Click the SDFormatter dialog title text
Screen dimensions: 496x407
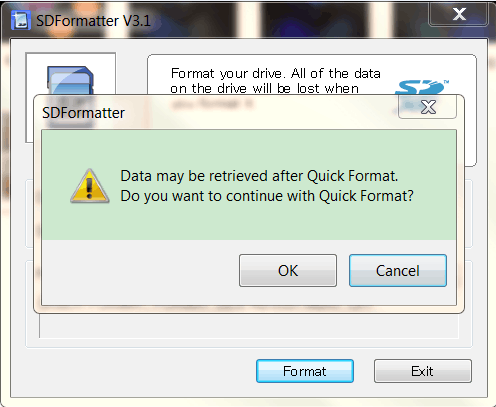83,113
